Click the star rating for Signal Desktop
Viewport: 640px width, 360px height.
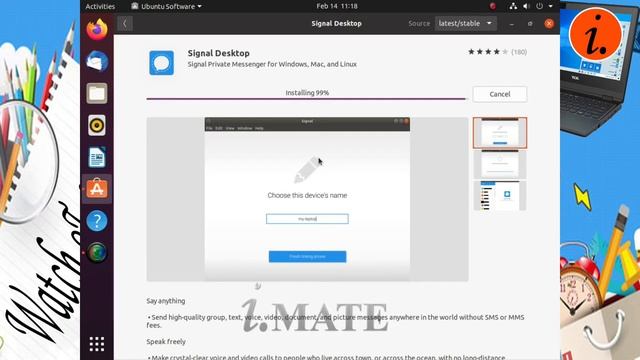(x=488, y=52)
